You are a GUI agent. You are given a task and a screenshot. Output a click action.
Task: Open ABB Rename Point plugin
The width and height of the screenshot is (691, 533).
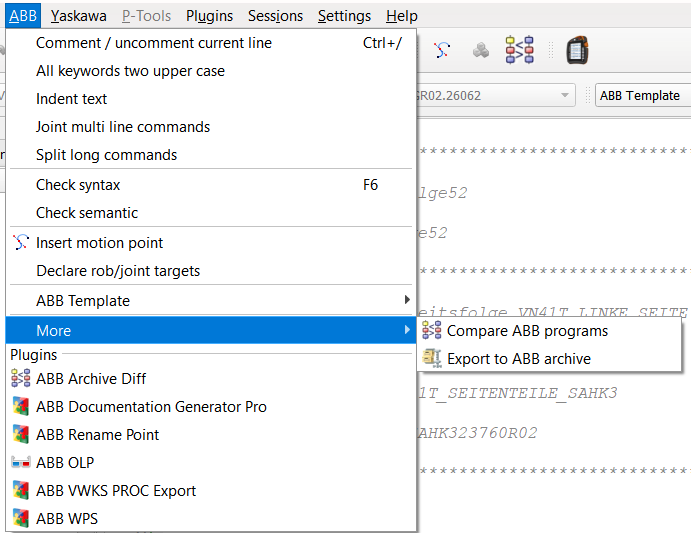[211, 435]
